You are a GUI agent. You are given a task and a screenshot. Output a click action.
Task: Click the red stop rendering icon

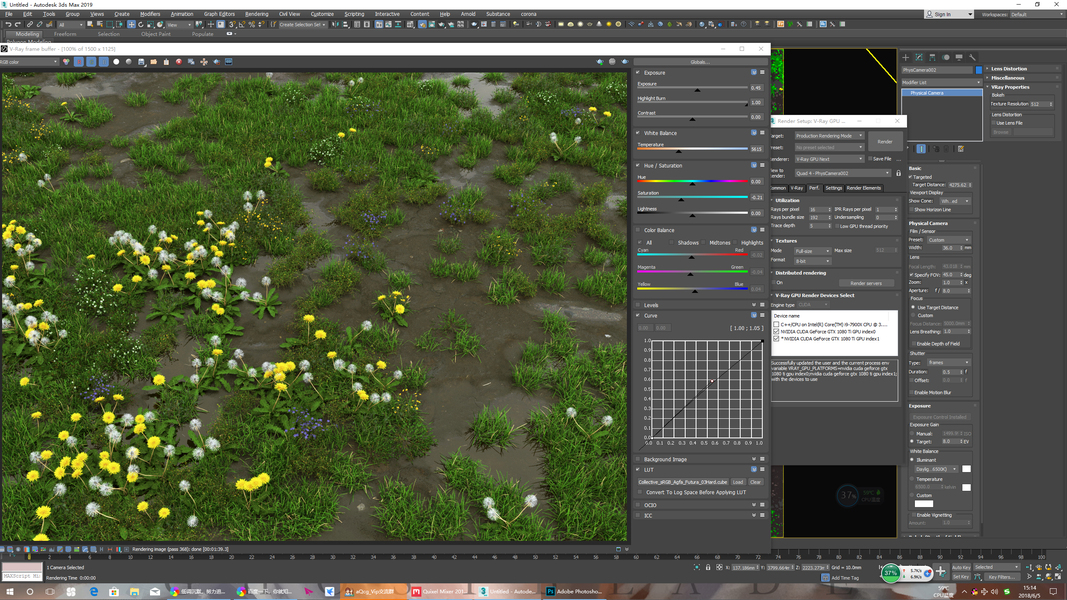[x=179, y=62]
